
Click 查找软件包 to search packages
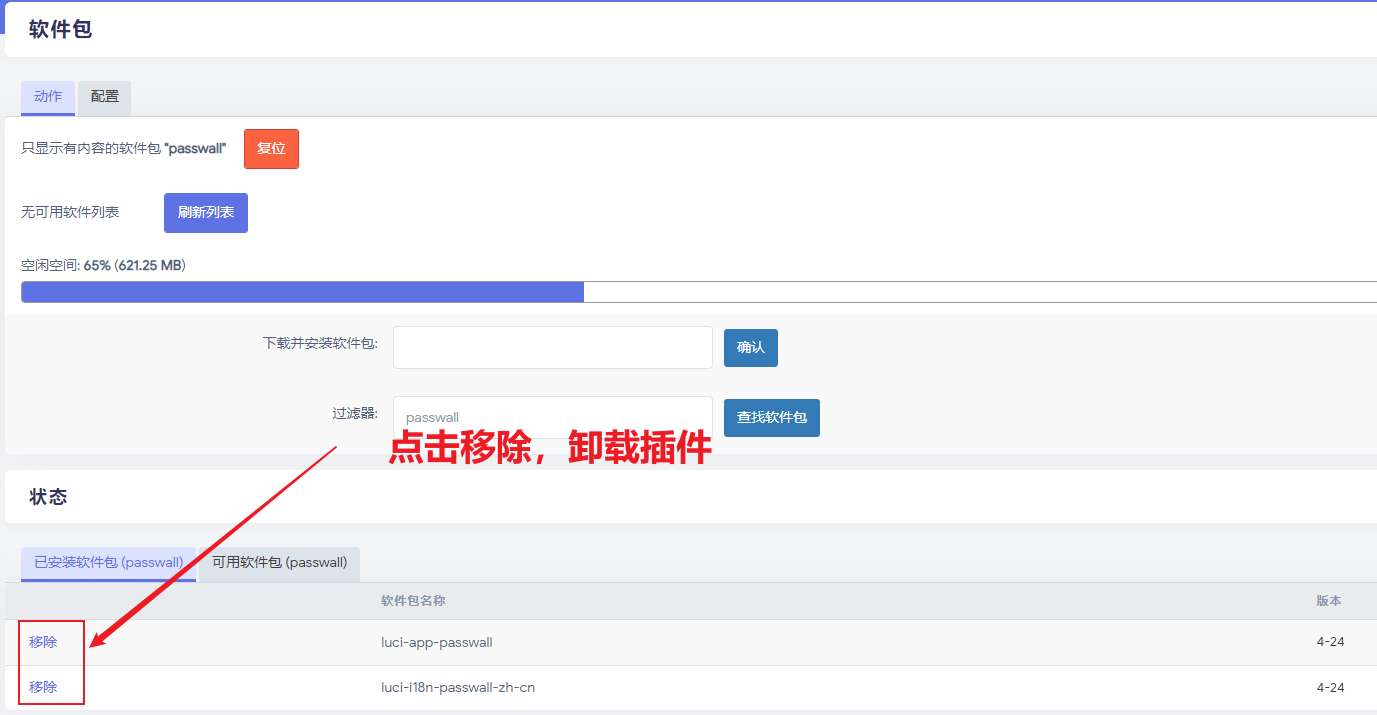pos(771,417)
